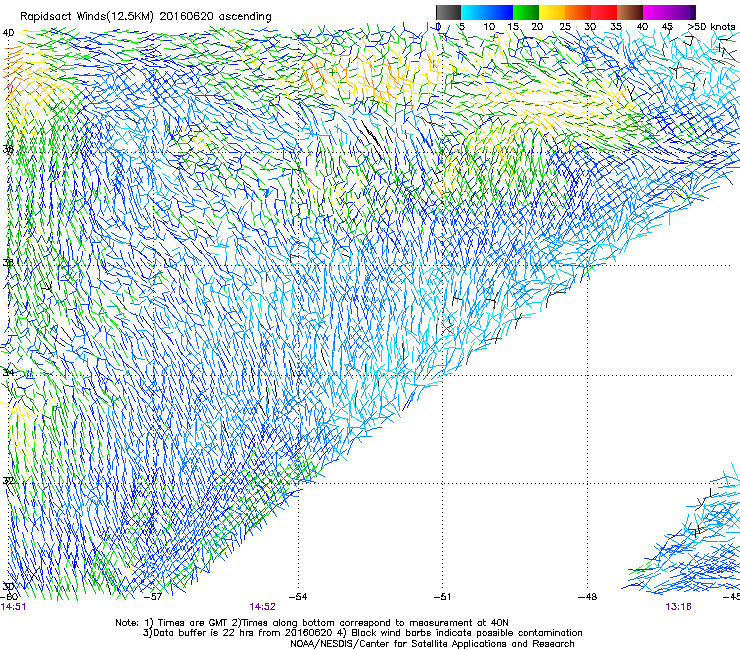This screenshot has width=740, height=650.
Task: Click the magenta-purple 40-50 knots legend segment
Action: point(669,12)
